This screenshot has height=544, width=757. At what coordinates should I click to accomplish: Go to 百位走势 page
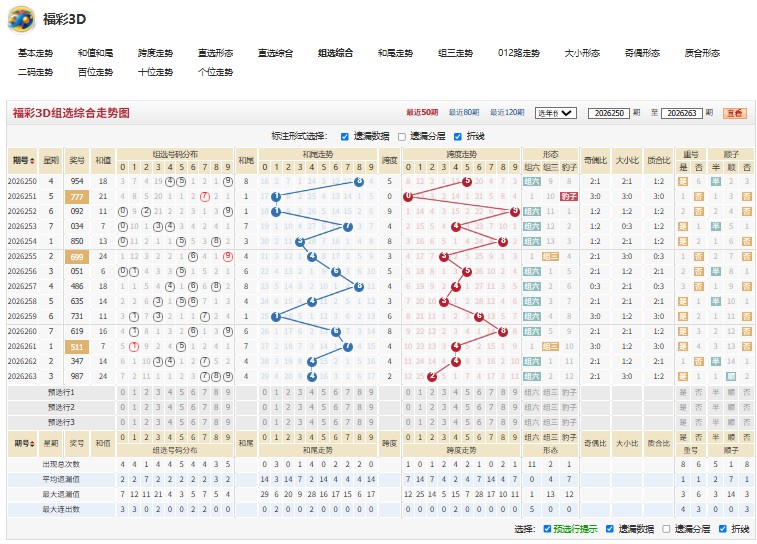pos(95,72)
